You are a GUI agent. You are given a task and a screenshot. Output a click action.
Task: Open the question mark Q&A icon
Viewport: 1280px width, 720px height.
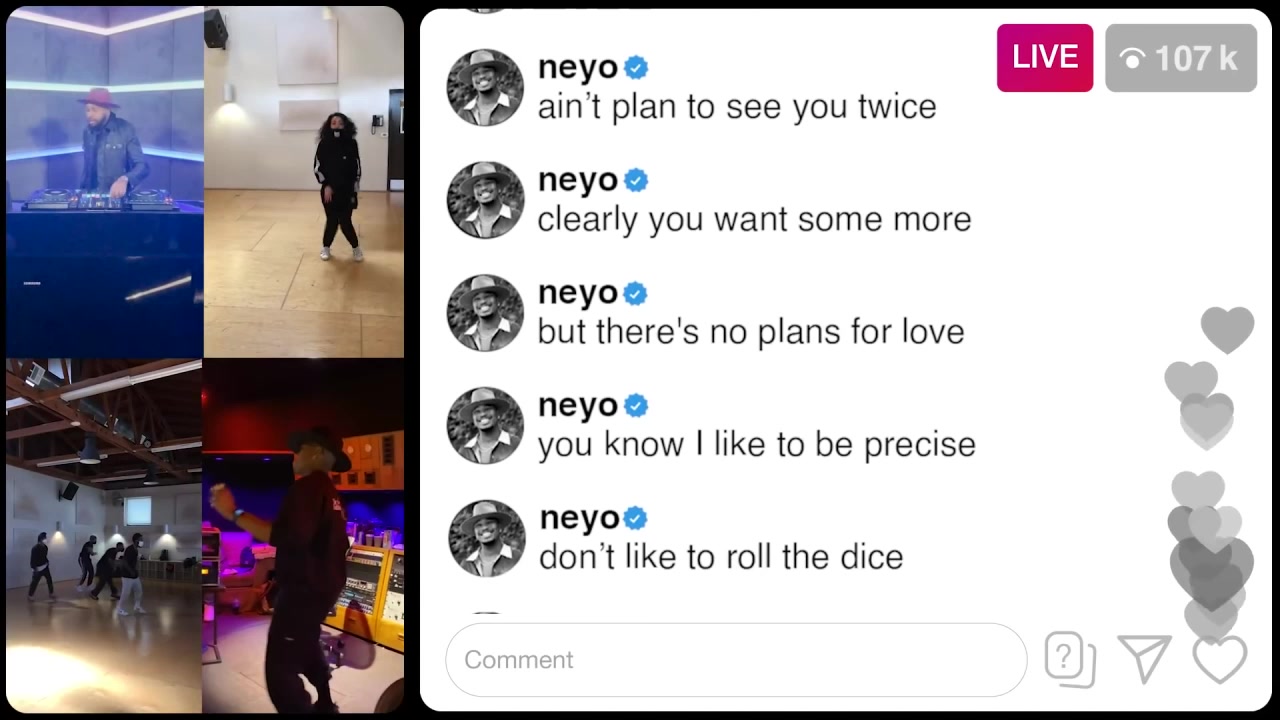tap(1070, 660)
